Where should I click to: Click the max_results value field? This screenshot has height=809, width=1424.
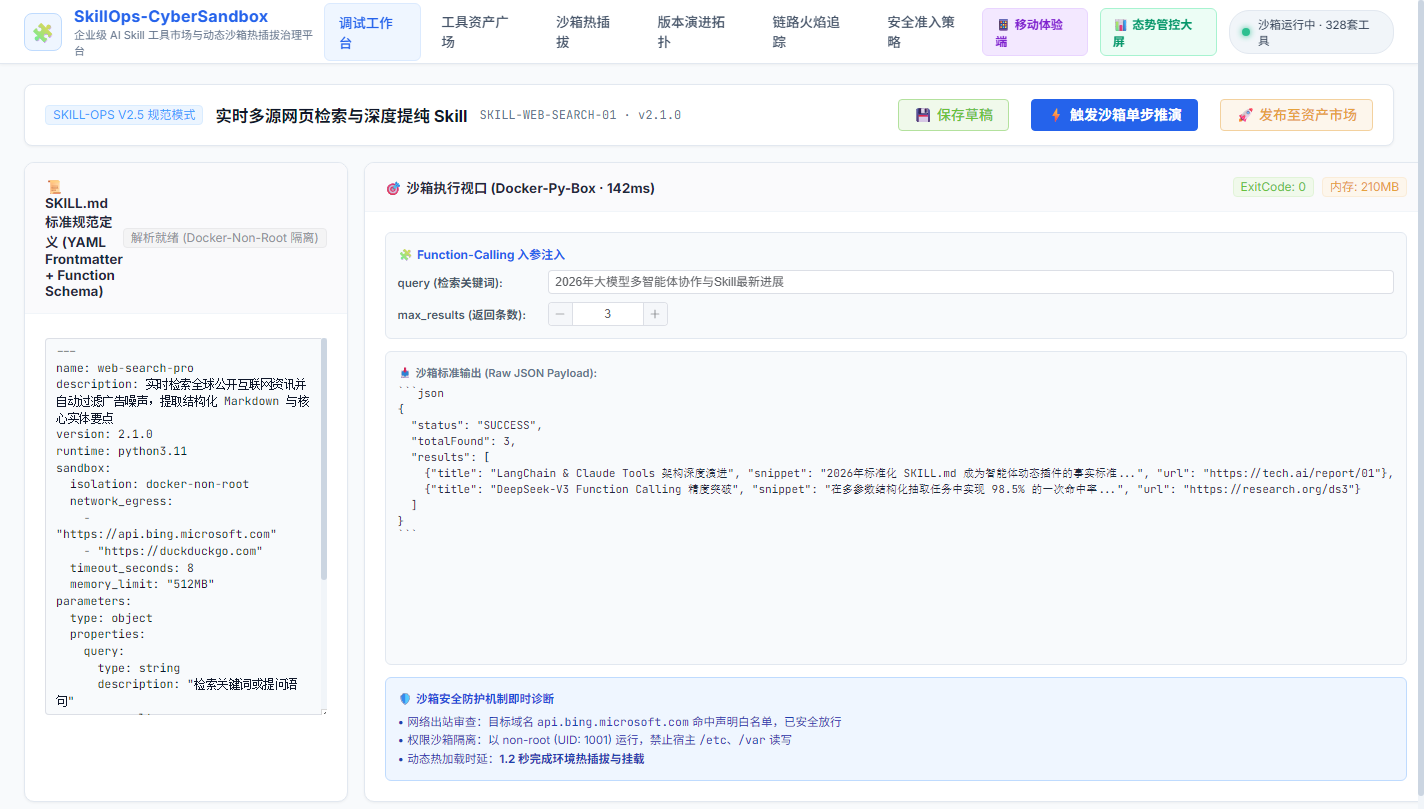[x=608, y=314]
